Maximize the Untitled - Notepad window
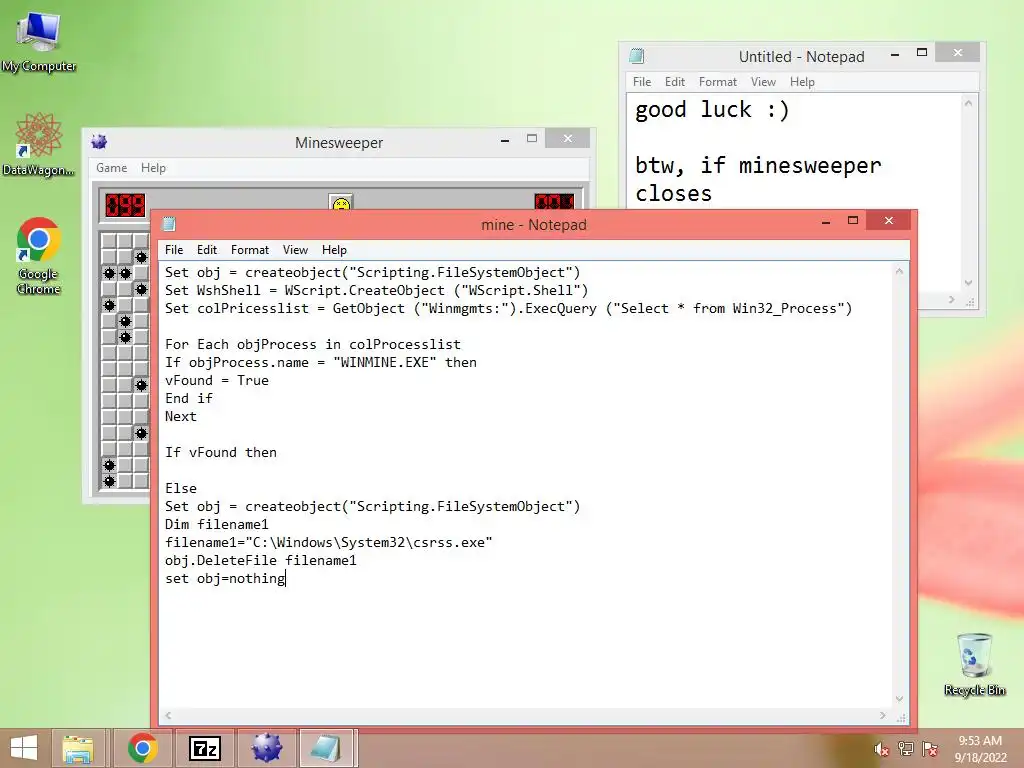1024x768 pixels. click(922, 53)
